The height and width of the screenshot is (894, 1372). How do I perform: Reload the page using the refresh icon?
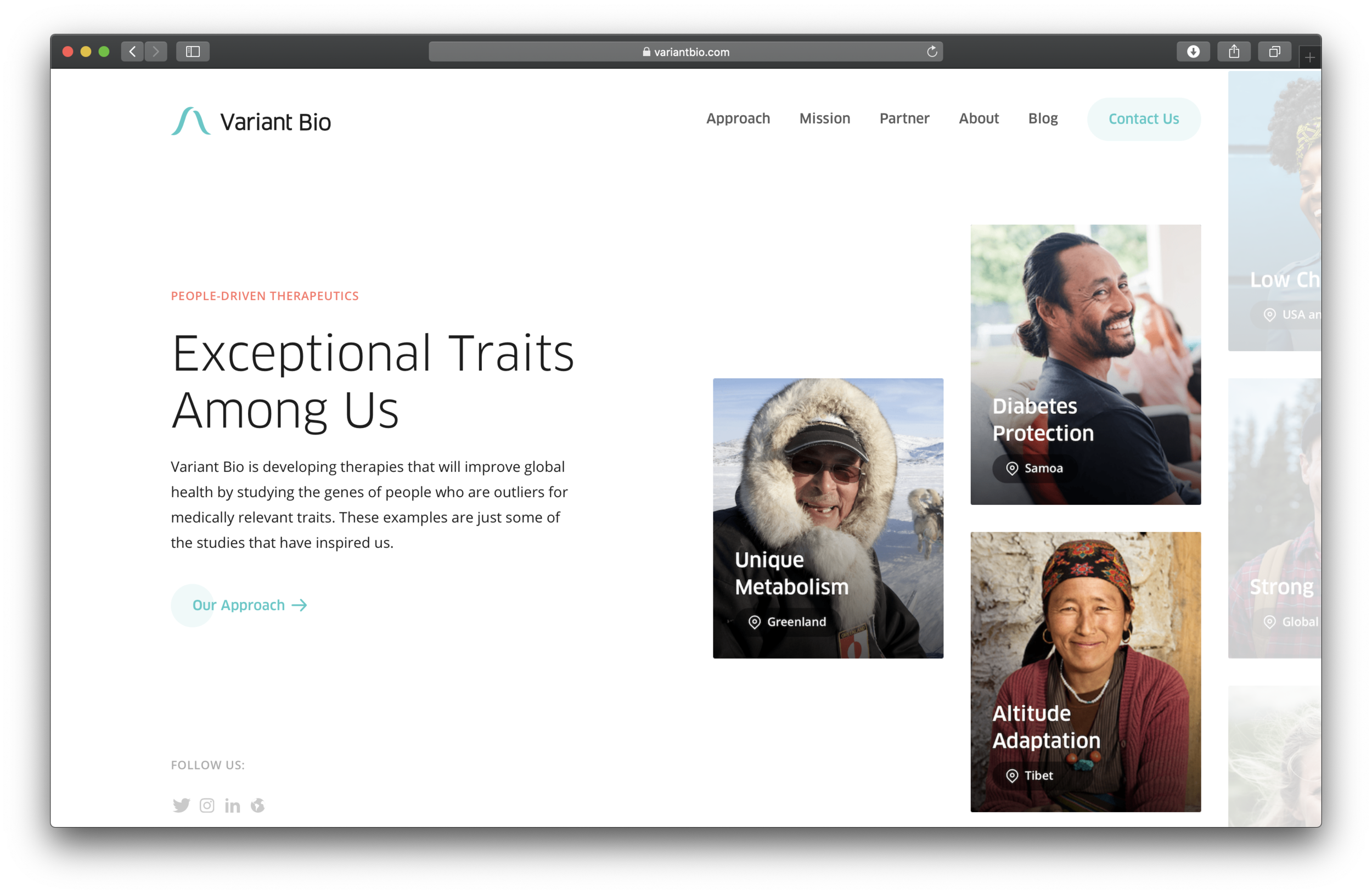pos(931,52)
